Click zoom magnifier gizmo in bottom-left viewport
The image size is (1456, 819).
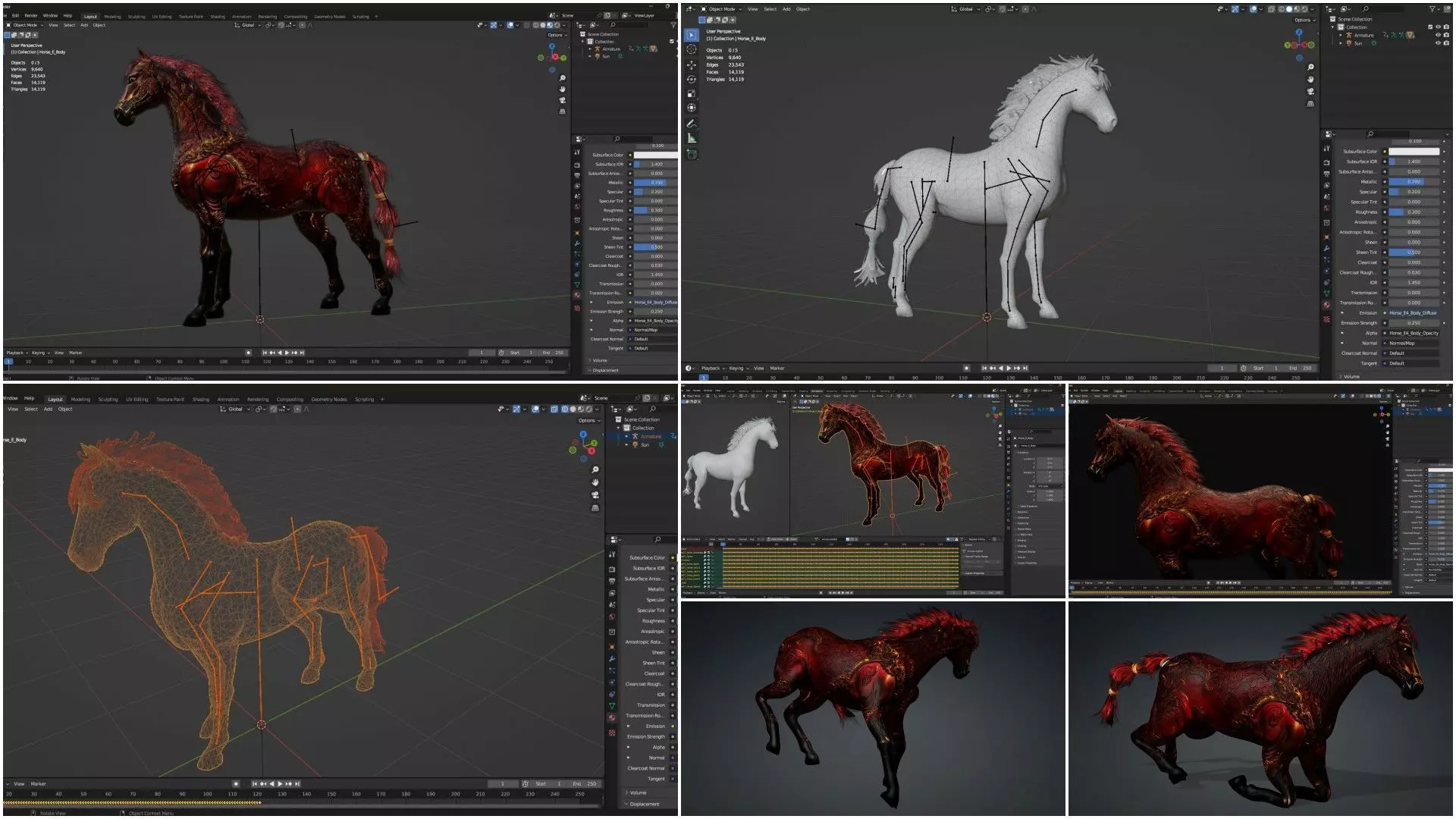(595, 470)
